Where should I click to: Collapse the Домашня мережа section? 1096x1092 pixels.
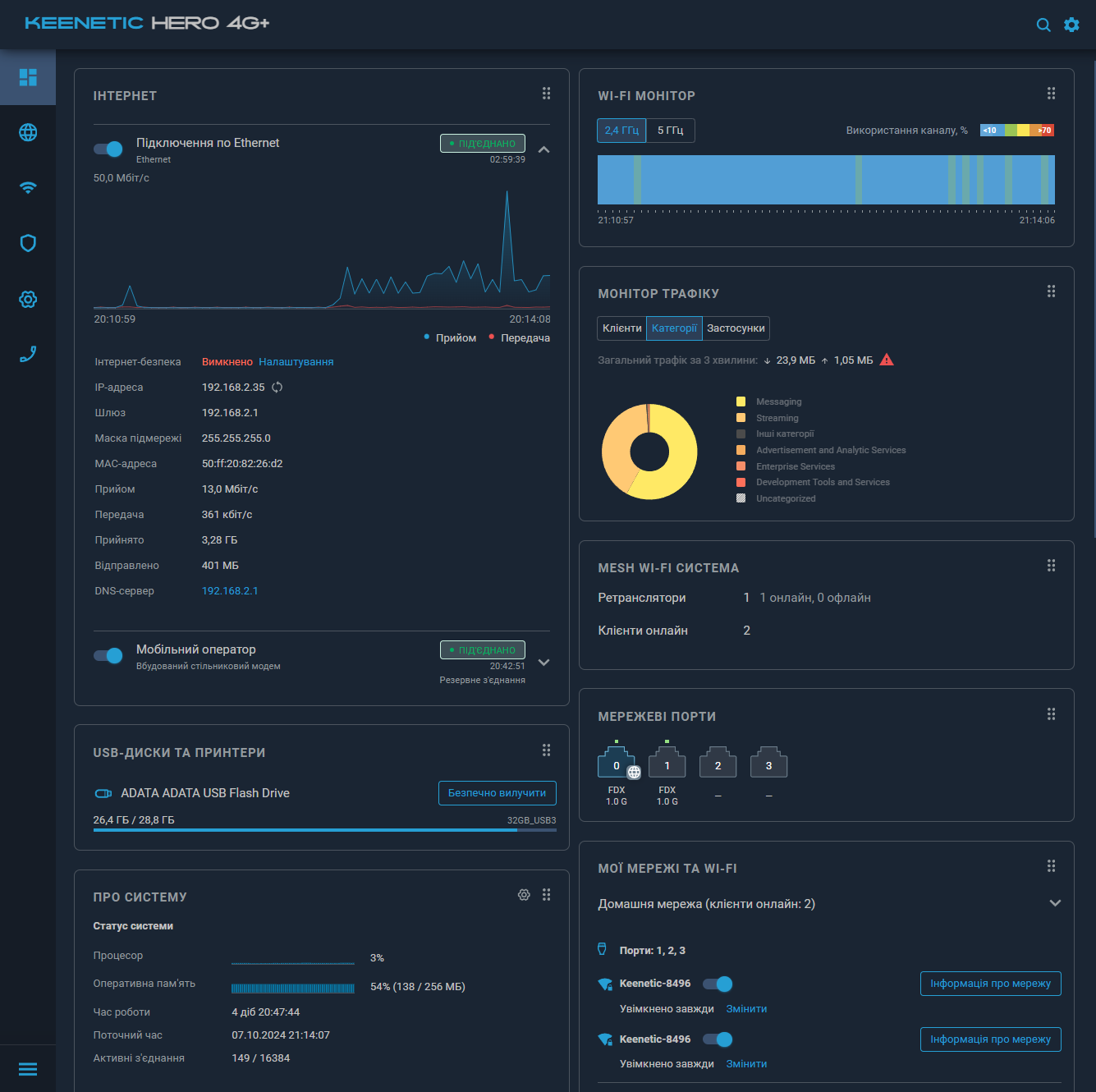click(x=1055, y=902)
